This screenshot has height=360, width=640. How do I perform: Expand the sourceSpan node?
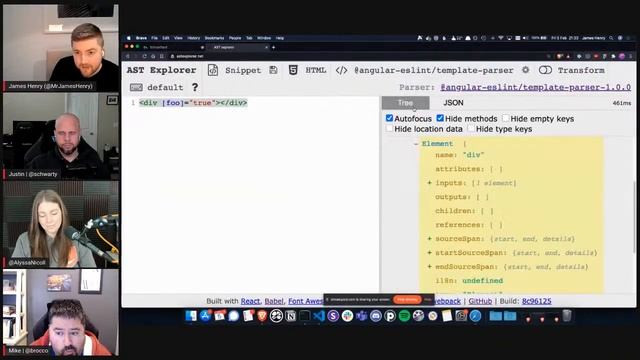[x=429, y=239]
